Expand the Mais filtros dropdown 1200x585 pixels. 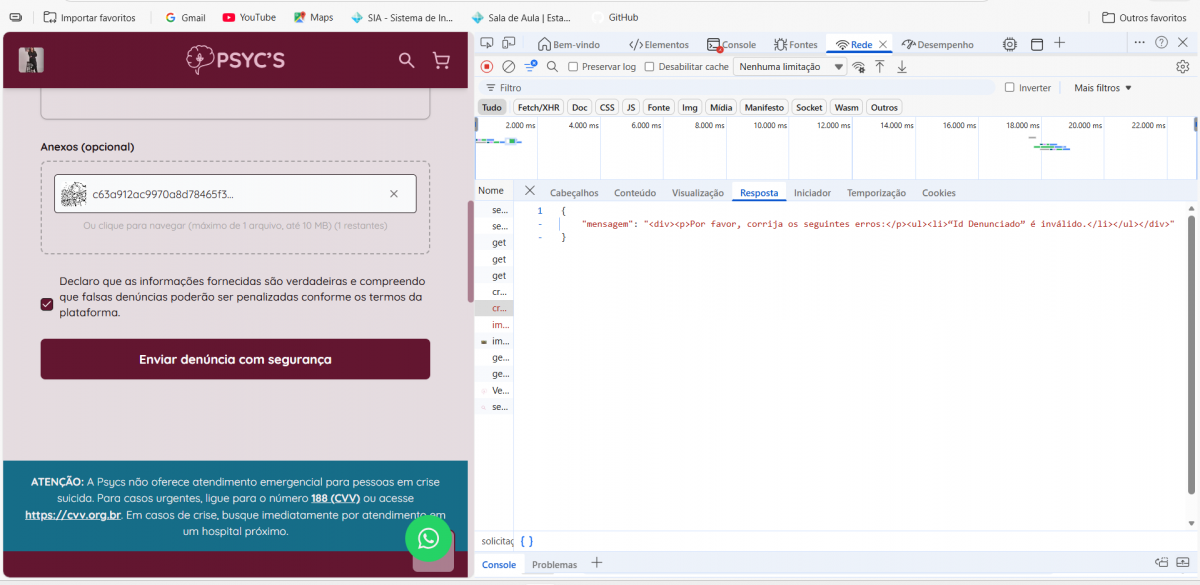click(1102, 88)
